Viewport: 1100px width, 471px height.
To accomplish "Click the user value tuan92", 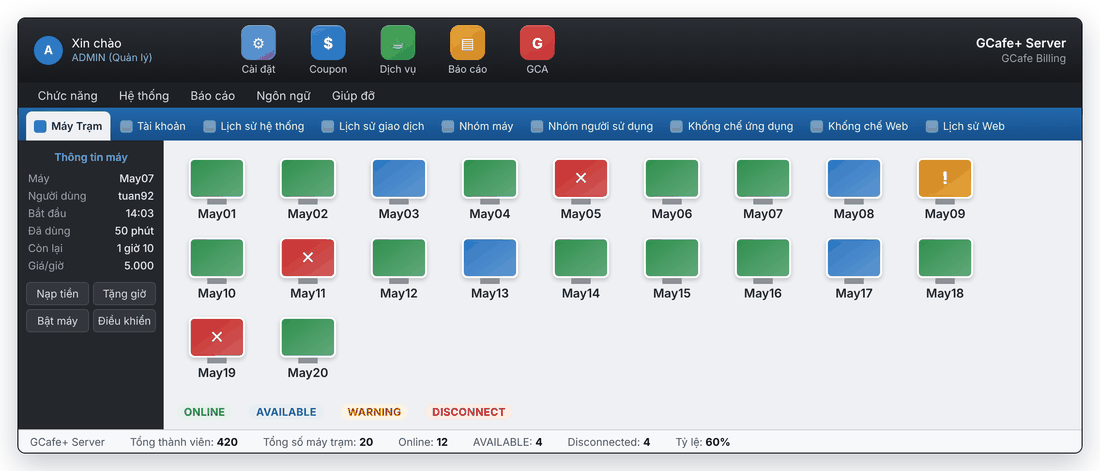I will click(136, 196).
